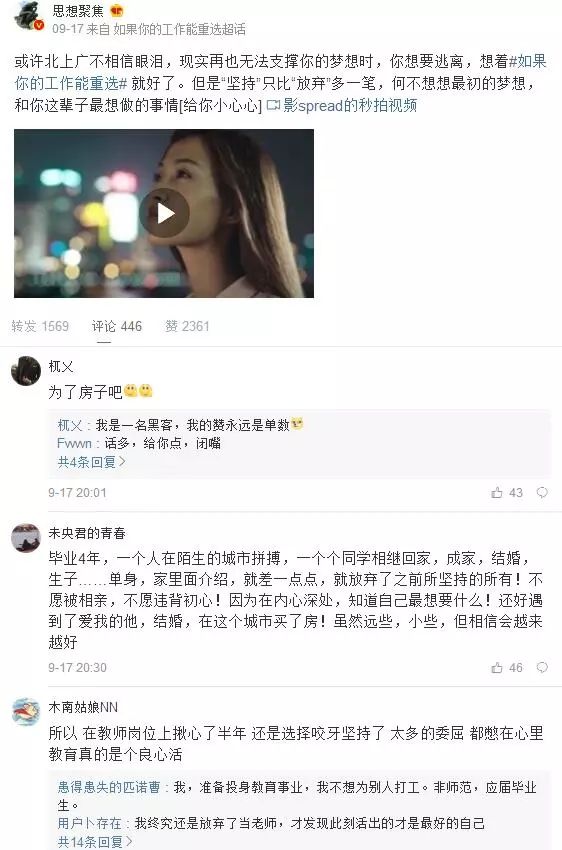Expand 共4条回复 replies

click(92, 462)
